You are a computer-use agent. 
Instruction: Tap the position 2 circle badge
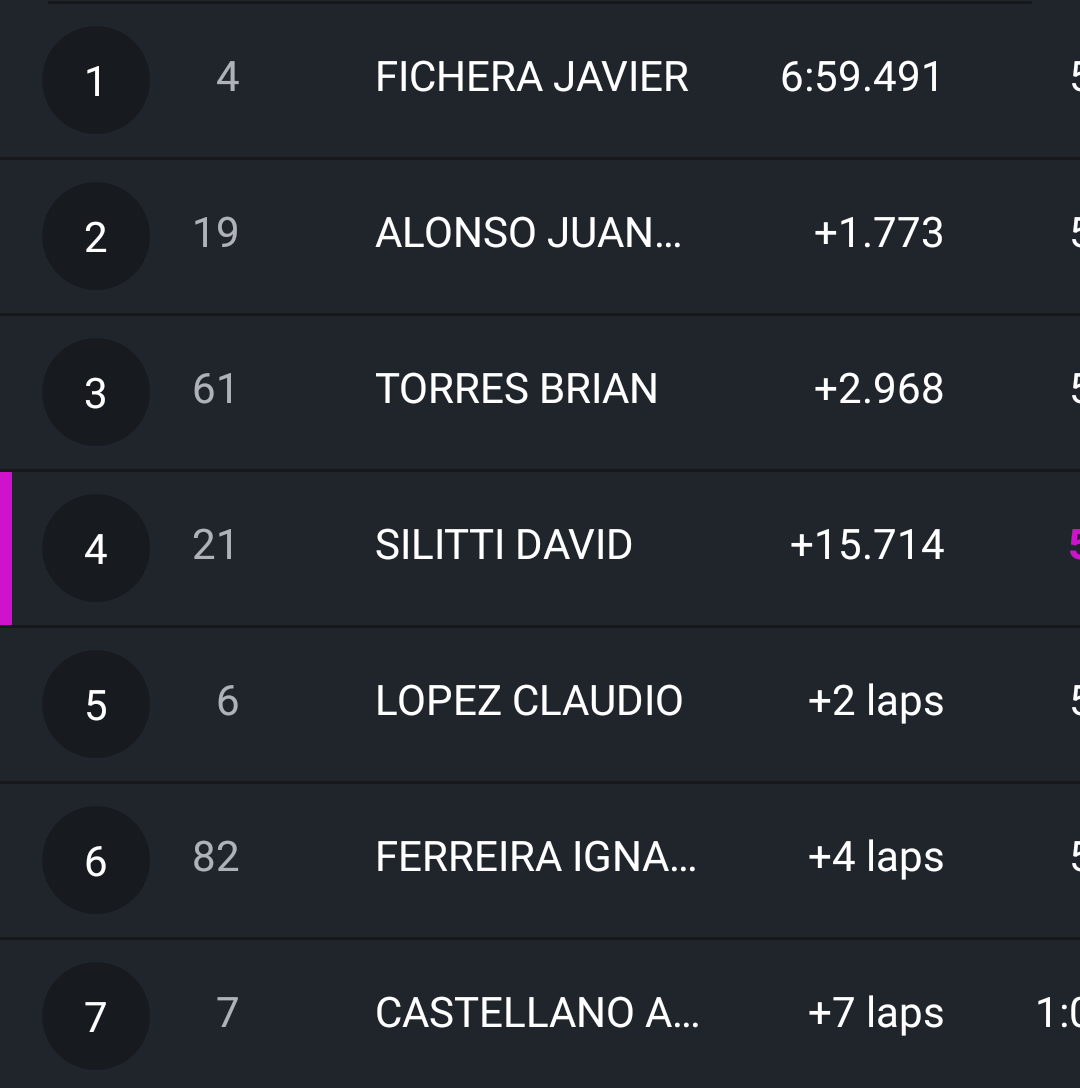tap(96, 236)
